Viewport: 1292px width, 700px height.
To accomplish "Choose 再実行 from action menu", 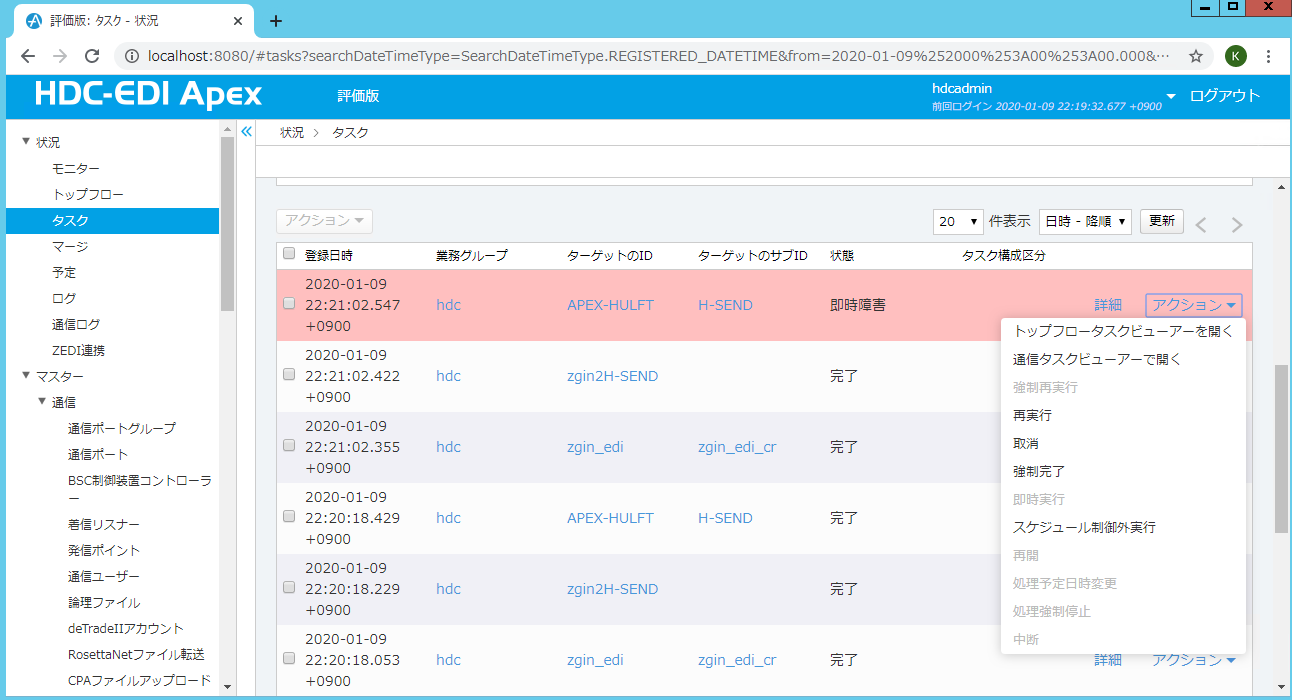I will pos(1123,415).
